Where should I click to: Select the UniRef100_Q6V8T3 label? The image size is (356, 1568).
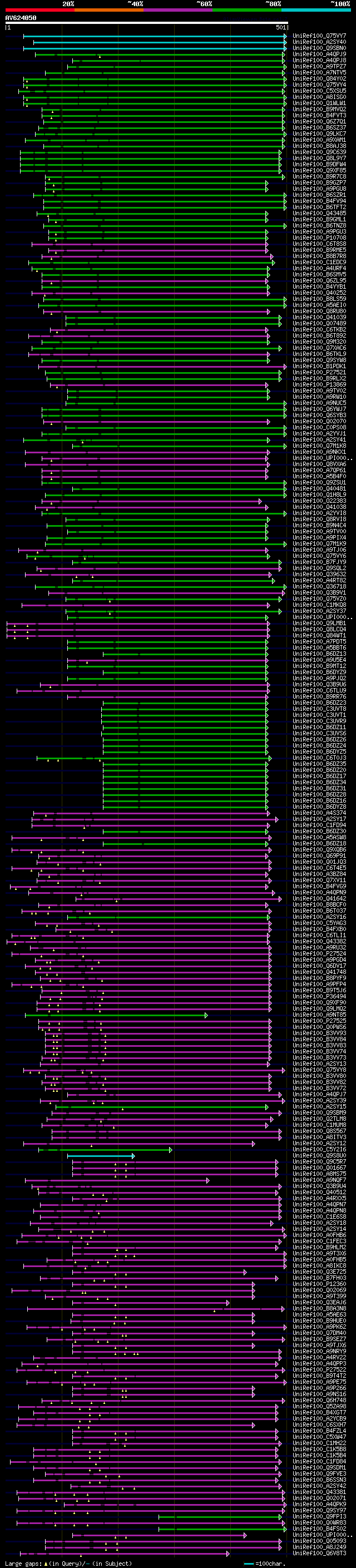(319, 1553)
